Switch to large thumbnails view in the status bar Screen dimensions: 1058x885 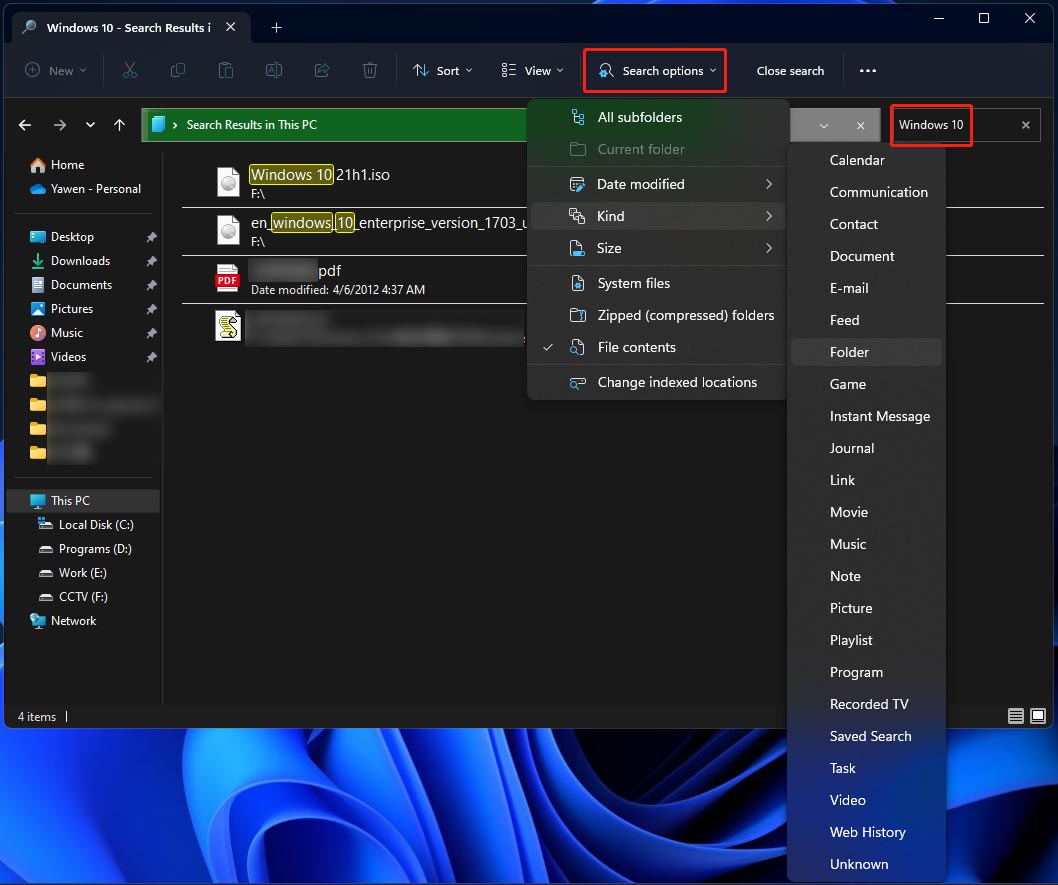tap(1038, 716)
